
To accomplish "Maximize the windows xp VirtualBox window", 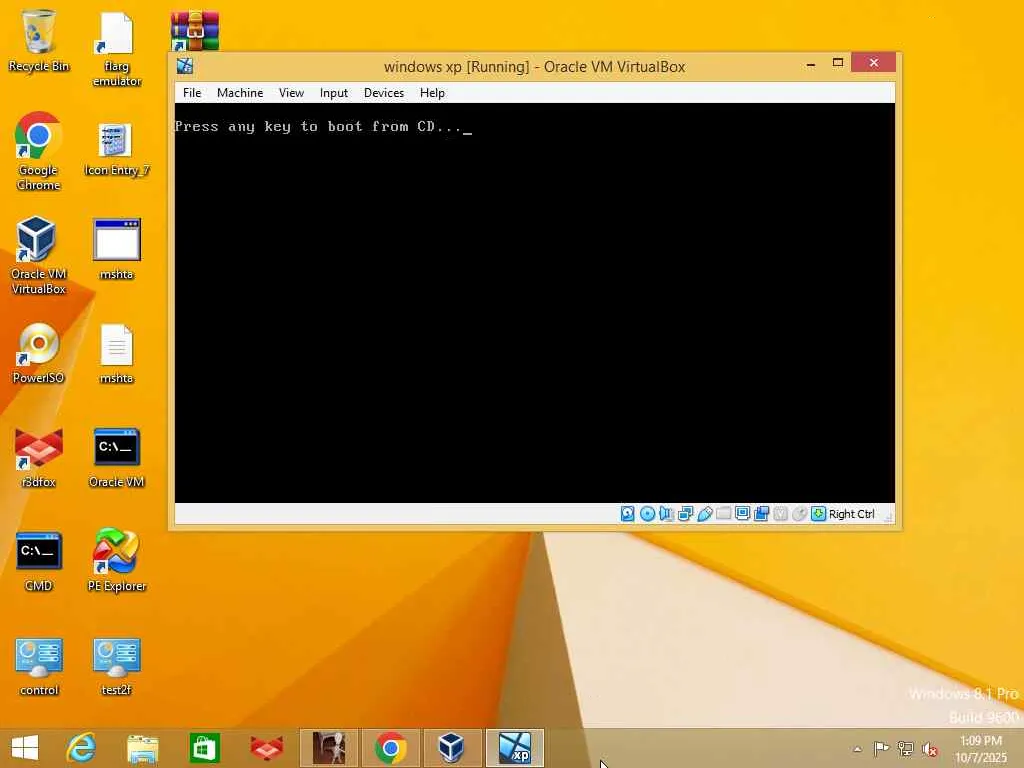I will click(838, 63).
